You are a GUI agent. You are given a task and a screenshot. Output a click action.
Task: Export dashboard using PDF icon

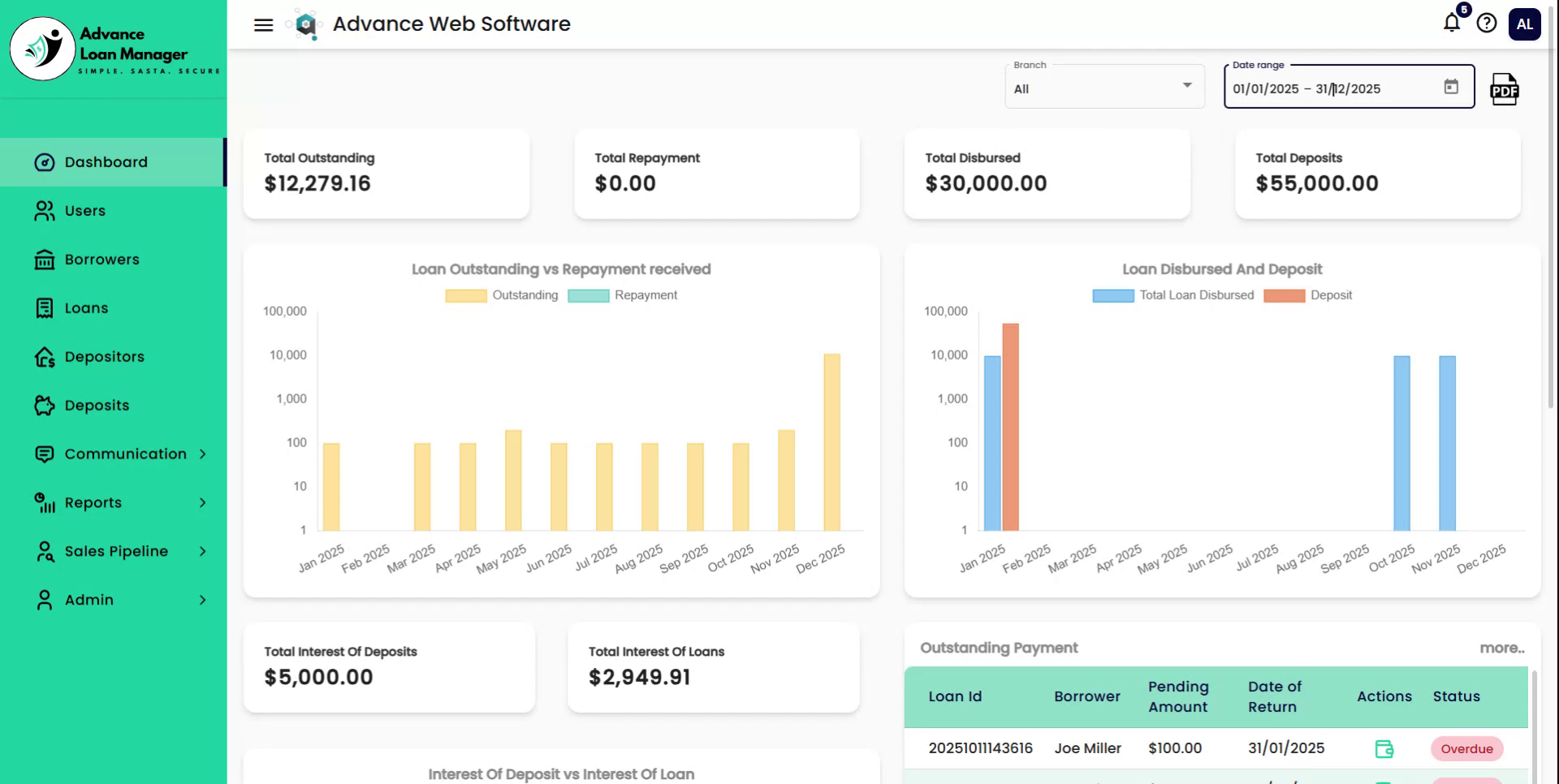tap(1504, 89)
